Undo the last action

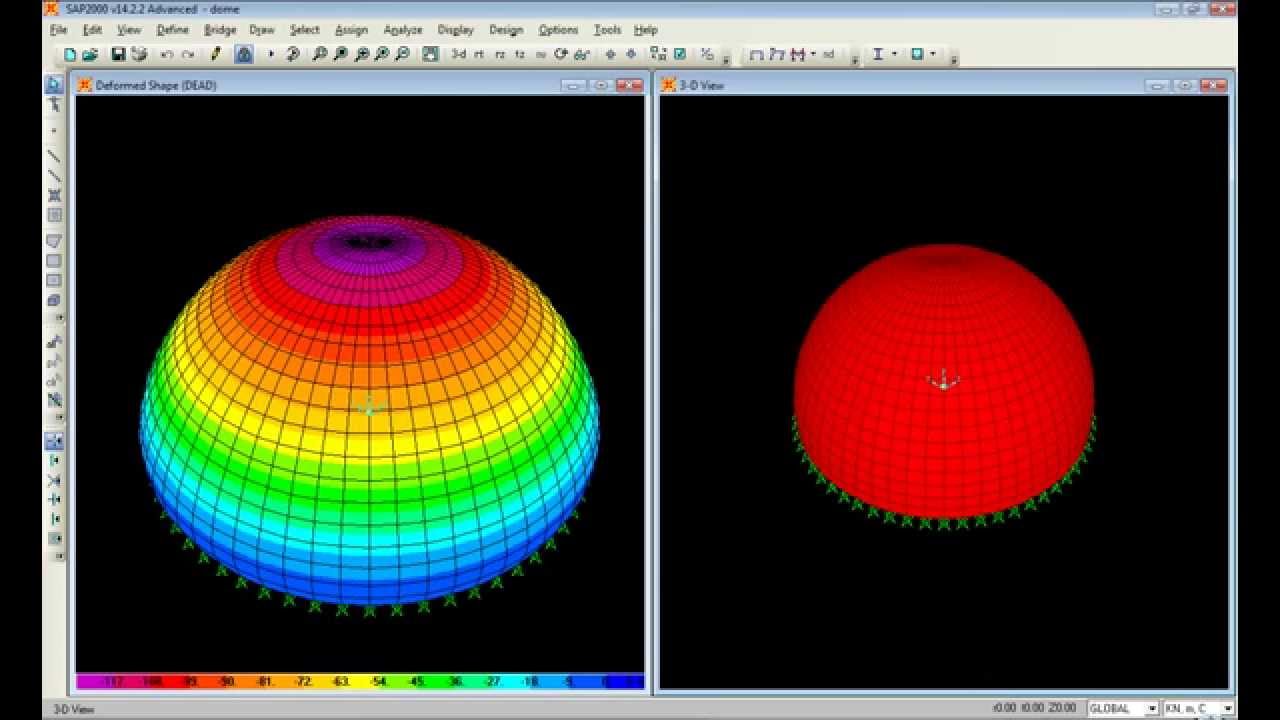167,55
